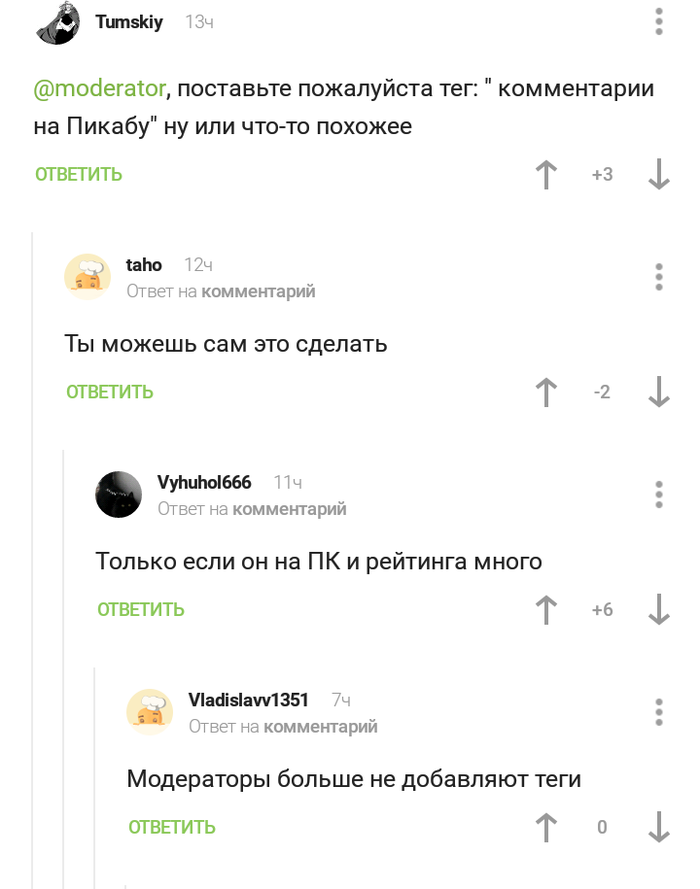Reply to Vladislavv1351's comment
Viewport: 700px width, 889px height.
[172, 827]
